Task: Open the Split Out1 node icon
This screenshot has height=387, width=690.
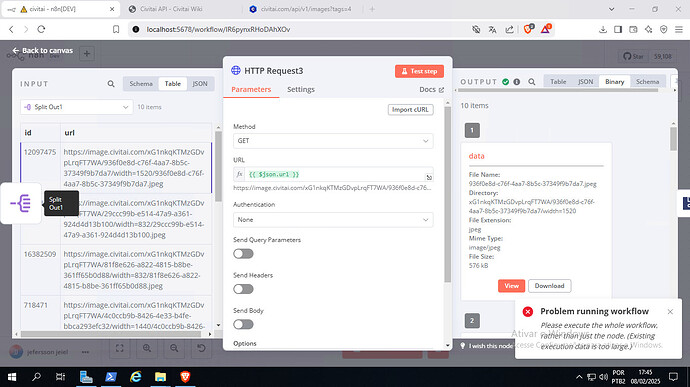Action: pyautogui.click(x=21, y=203)
